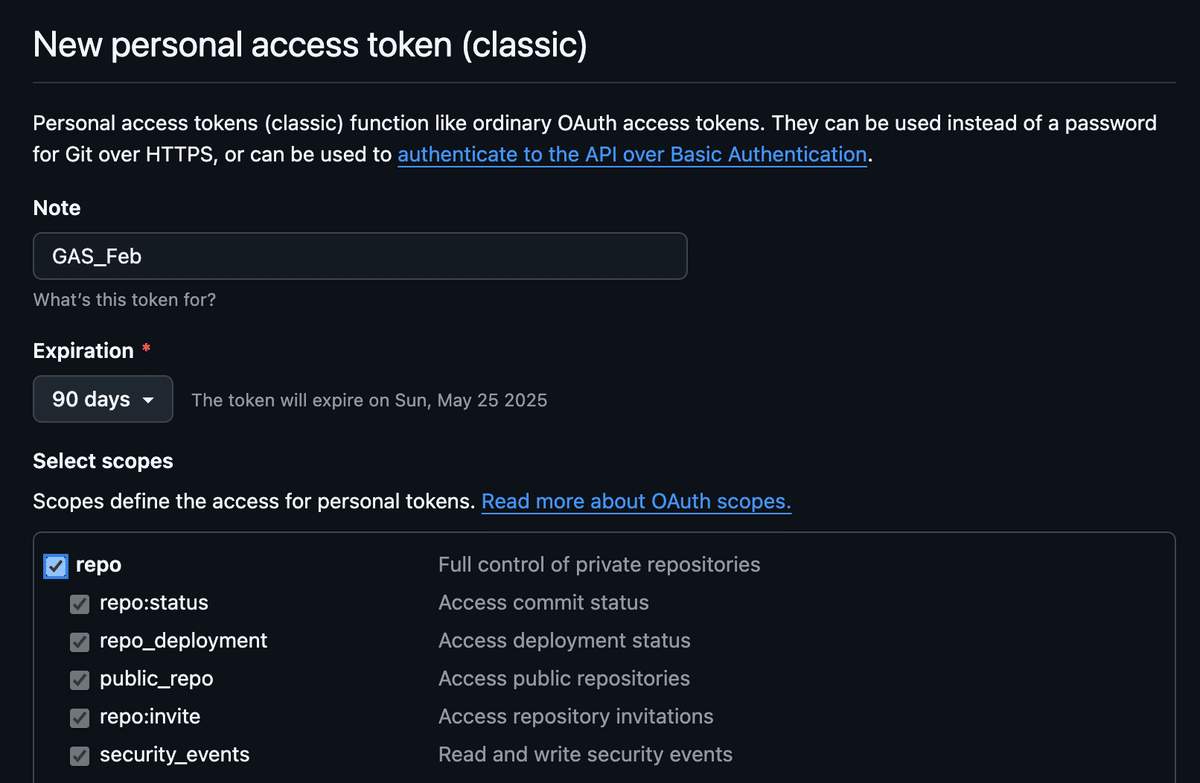Click the Note field containing GAS_Feb
This screenshot has width=1200, height=783.
coord(360,256)
